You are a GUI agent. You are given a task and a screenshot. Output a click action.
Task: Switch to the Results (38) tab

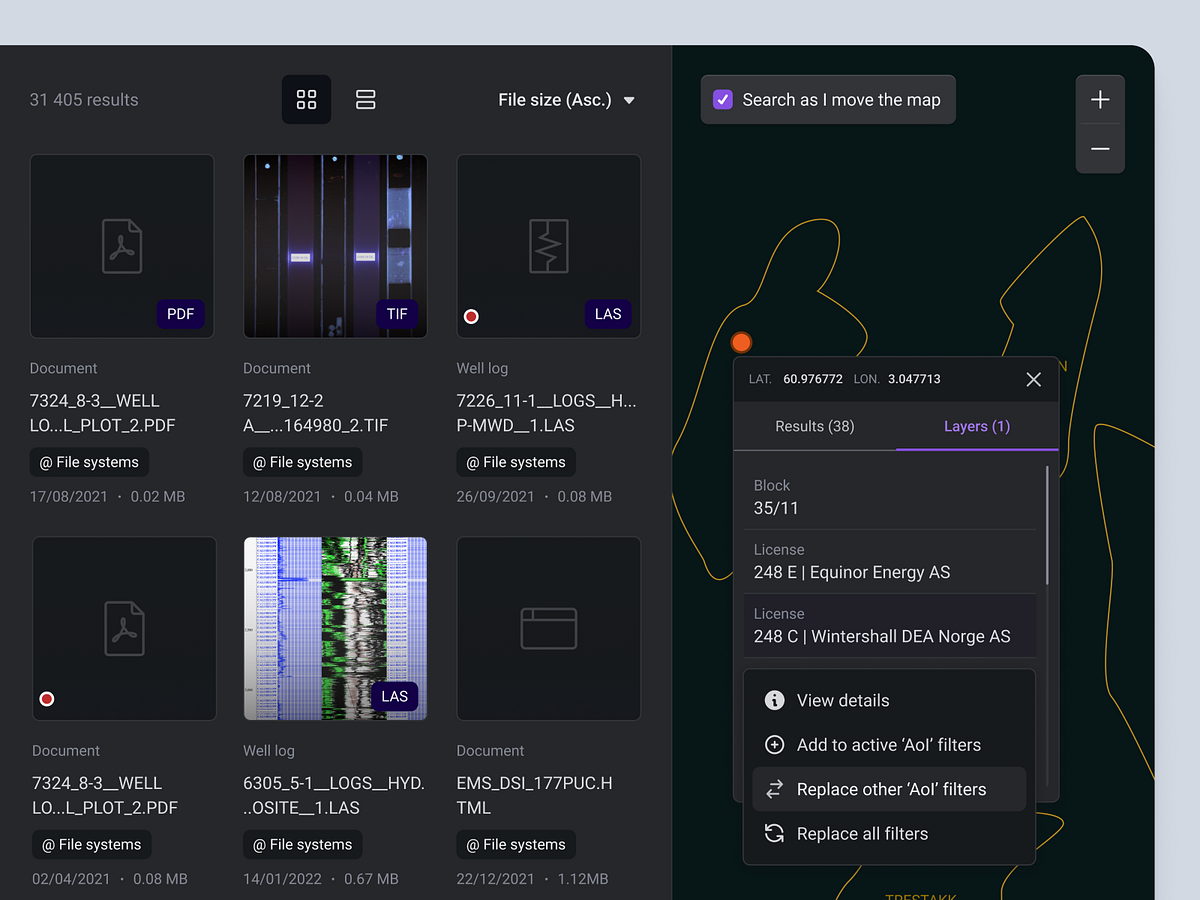pos(814,426)
